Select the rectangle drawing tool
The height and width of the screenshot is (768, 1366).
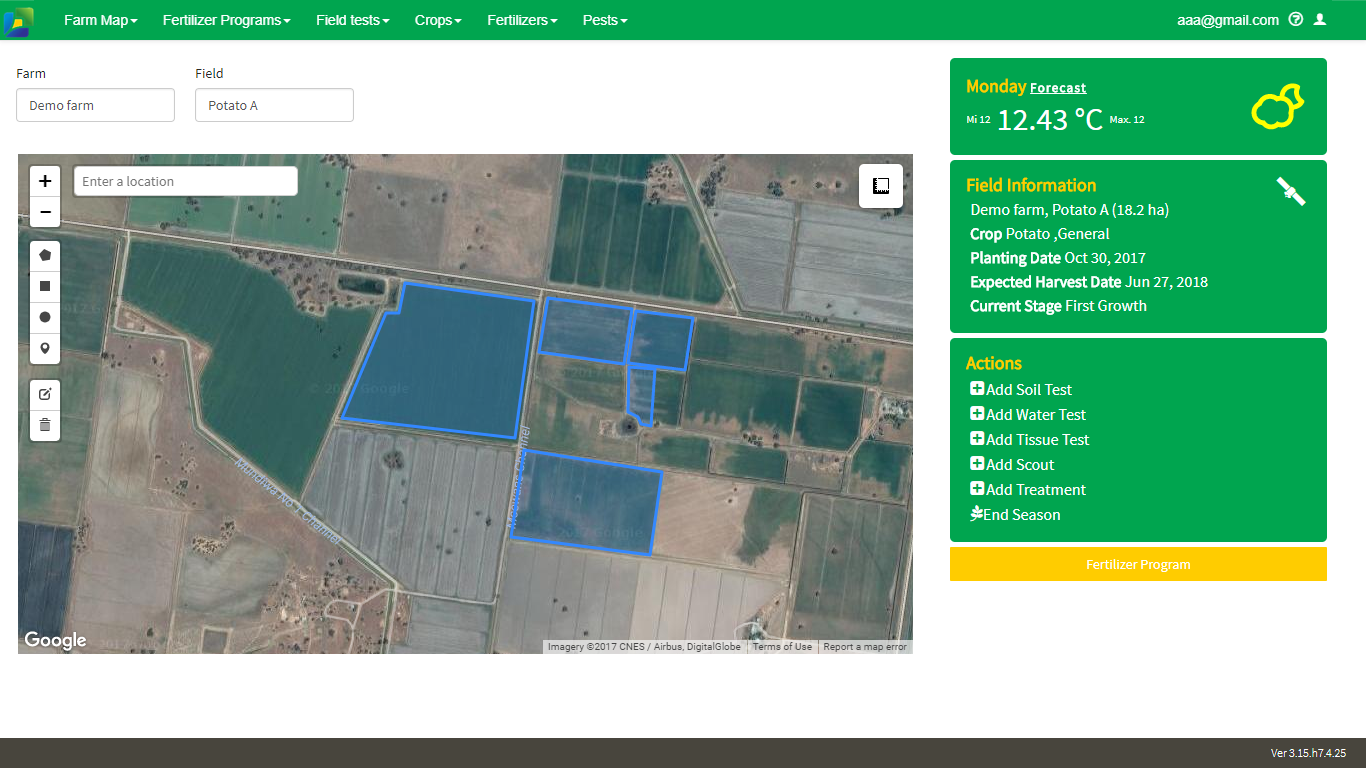45,286
